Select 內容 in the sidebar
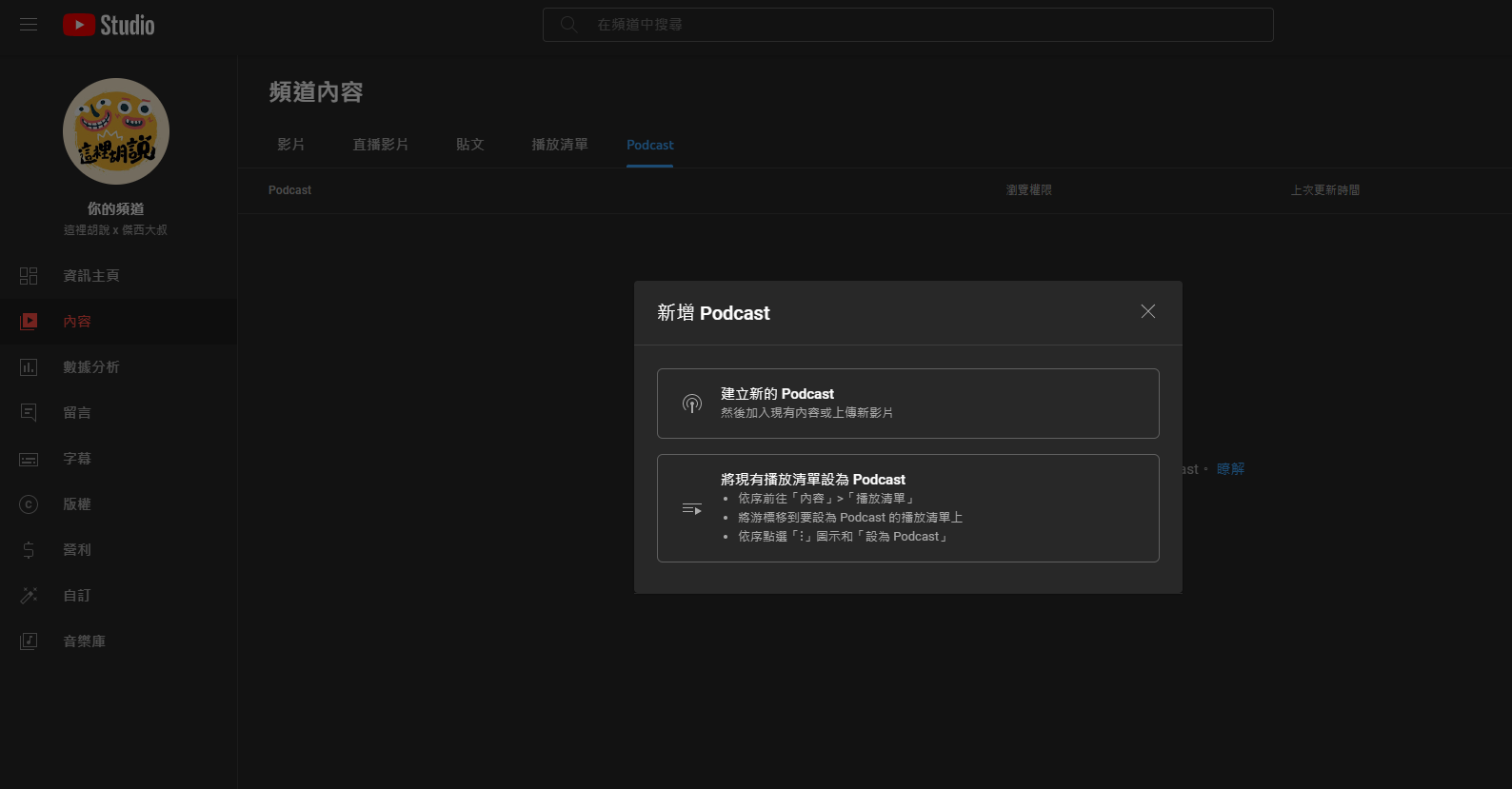Viewport: 1512px width, 789px height. [118, 322]
